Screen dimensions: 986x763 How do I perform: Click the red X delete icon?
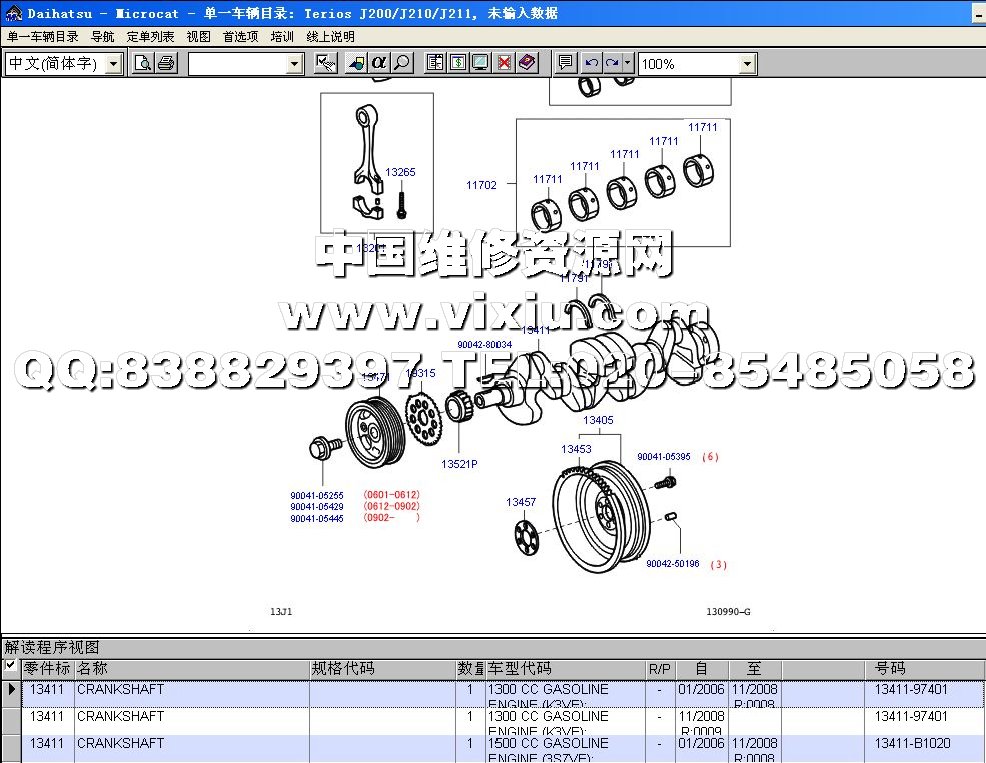(504, 63)
